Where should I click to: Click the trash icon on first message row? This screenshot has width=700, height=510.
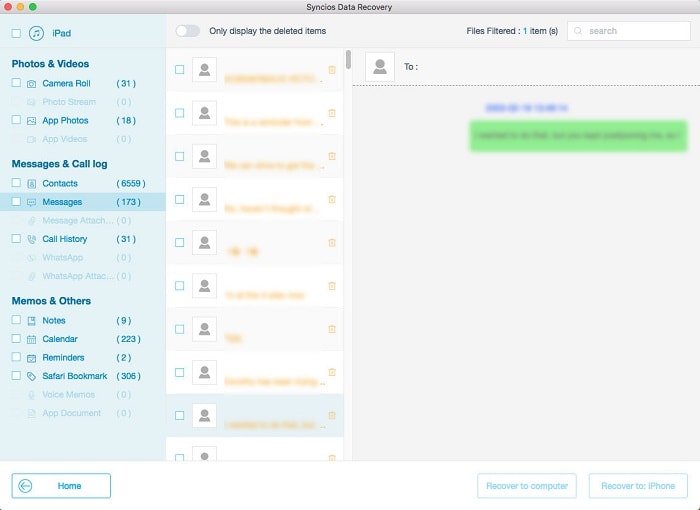point(332,70)
